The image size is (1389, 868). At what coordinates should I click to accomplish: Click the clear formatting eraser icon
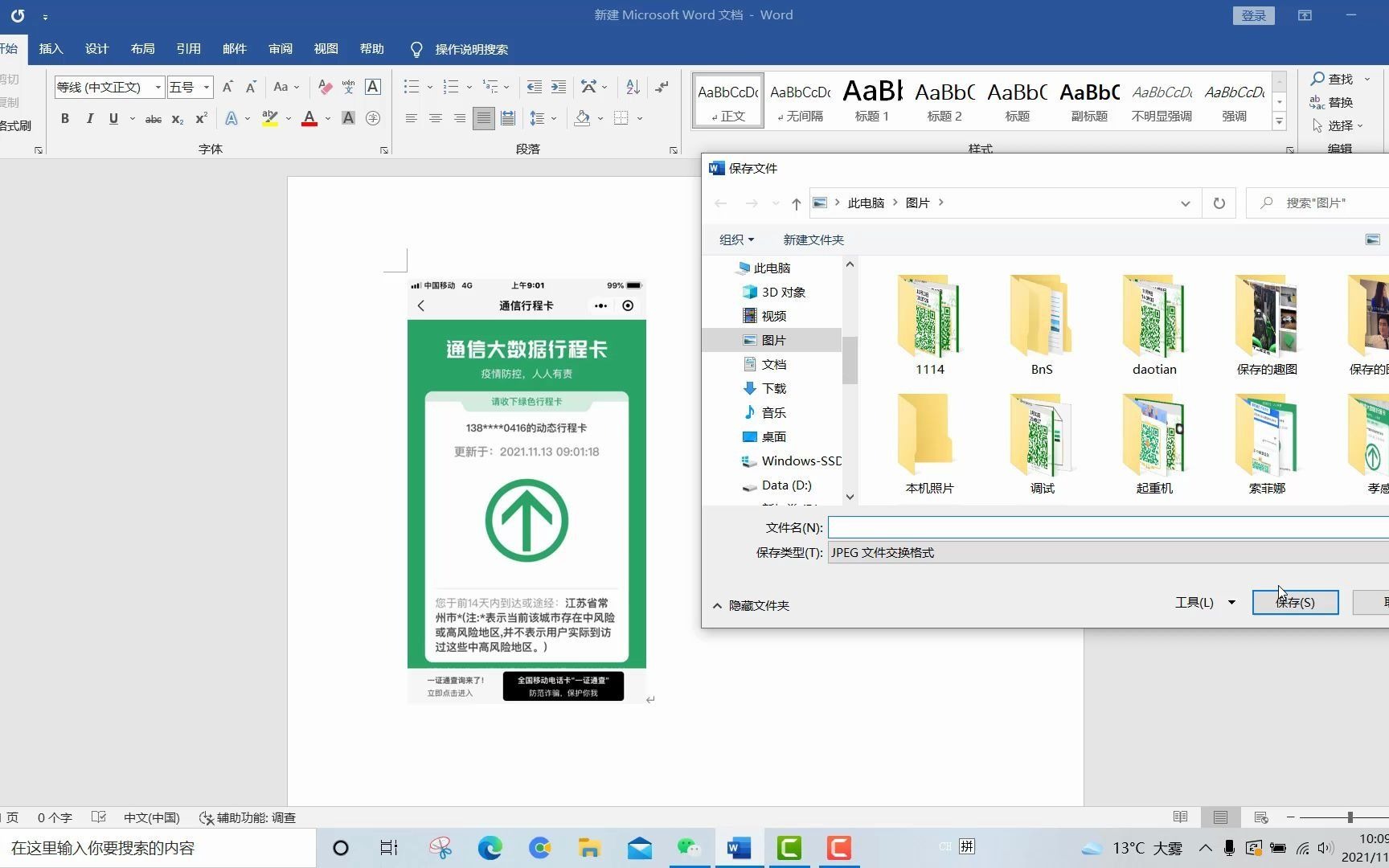pyautogui.click(x=325, y=87)
